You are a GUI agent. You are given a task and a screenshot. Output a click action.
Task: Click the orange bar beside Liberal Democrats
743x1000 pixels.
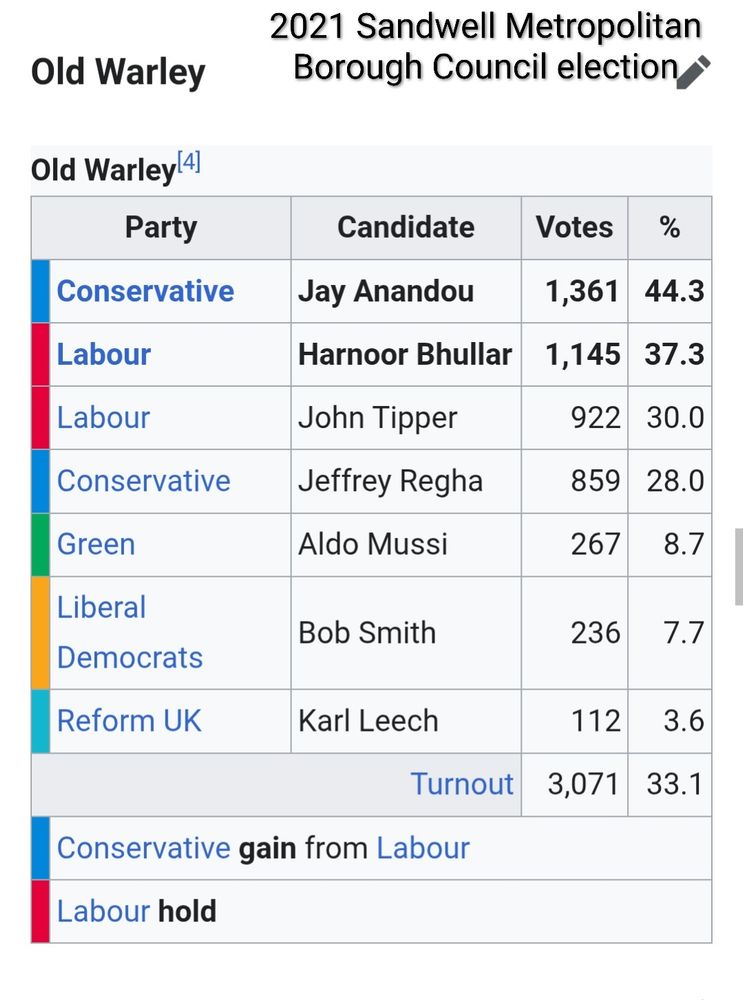tap(41, 632)
